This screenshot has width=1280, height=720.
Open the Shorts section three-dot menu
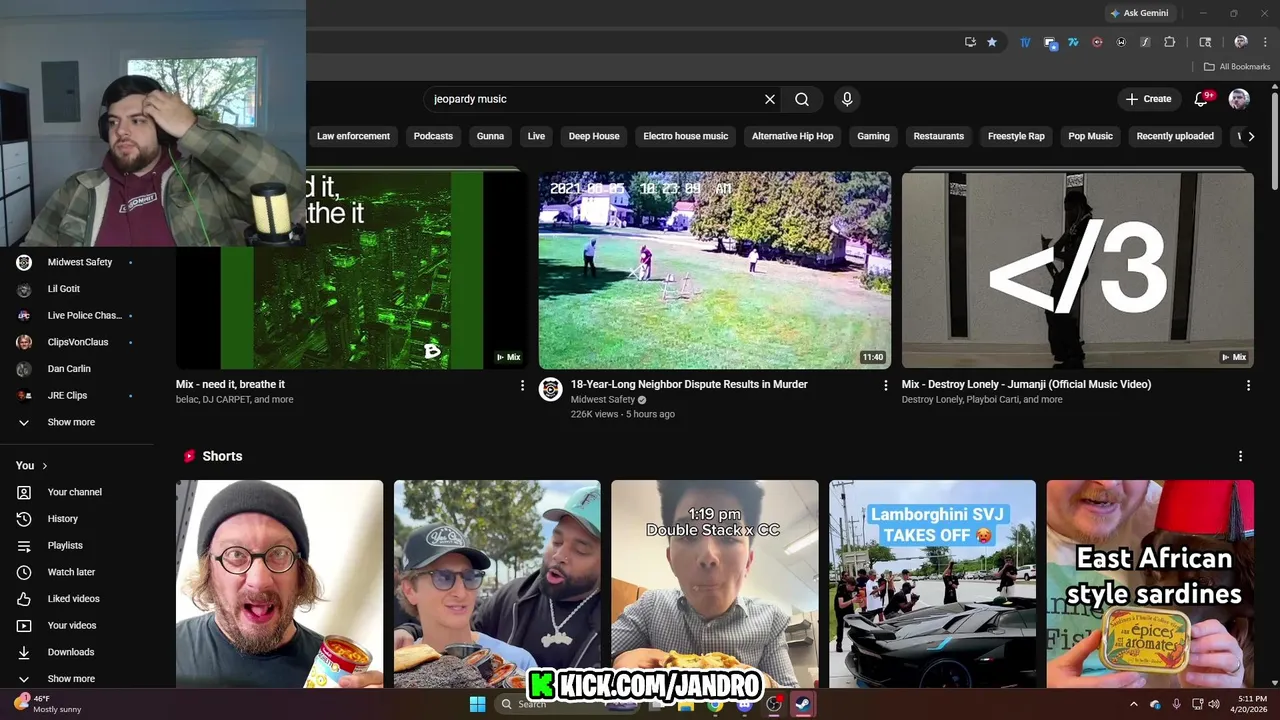(1241, 456)
